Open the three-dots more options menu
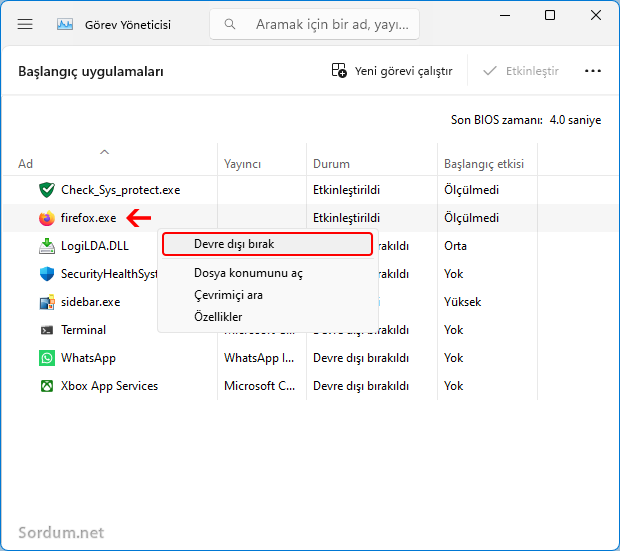The image size is (620, 551). pyautogui.click(x=593, y=71)
